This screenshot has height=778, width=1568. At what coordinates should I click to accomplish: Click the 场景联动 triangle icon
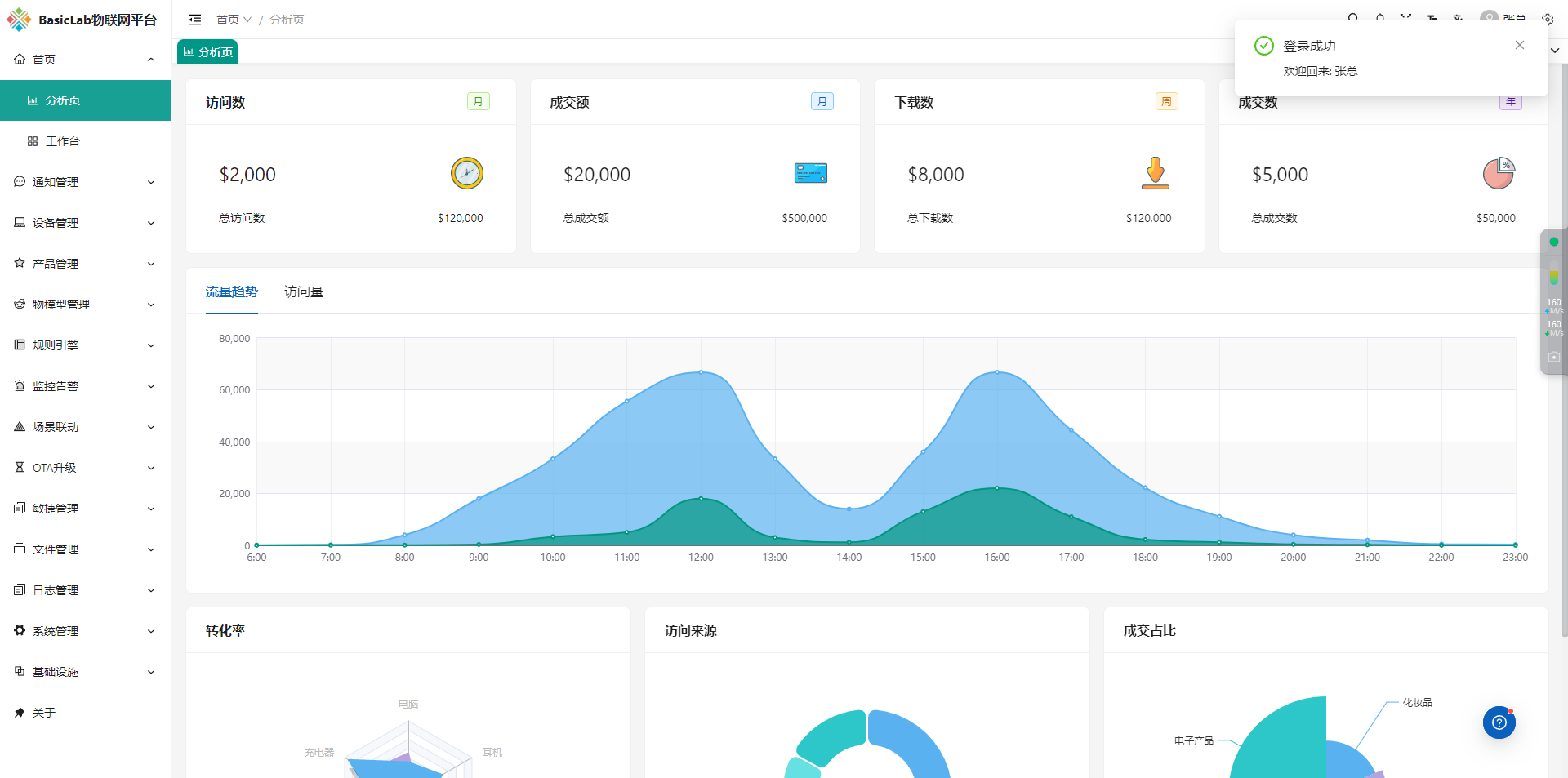tap(20, 426)
